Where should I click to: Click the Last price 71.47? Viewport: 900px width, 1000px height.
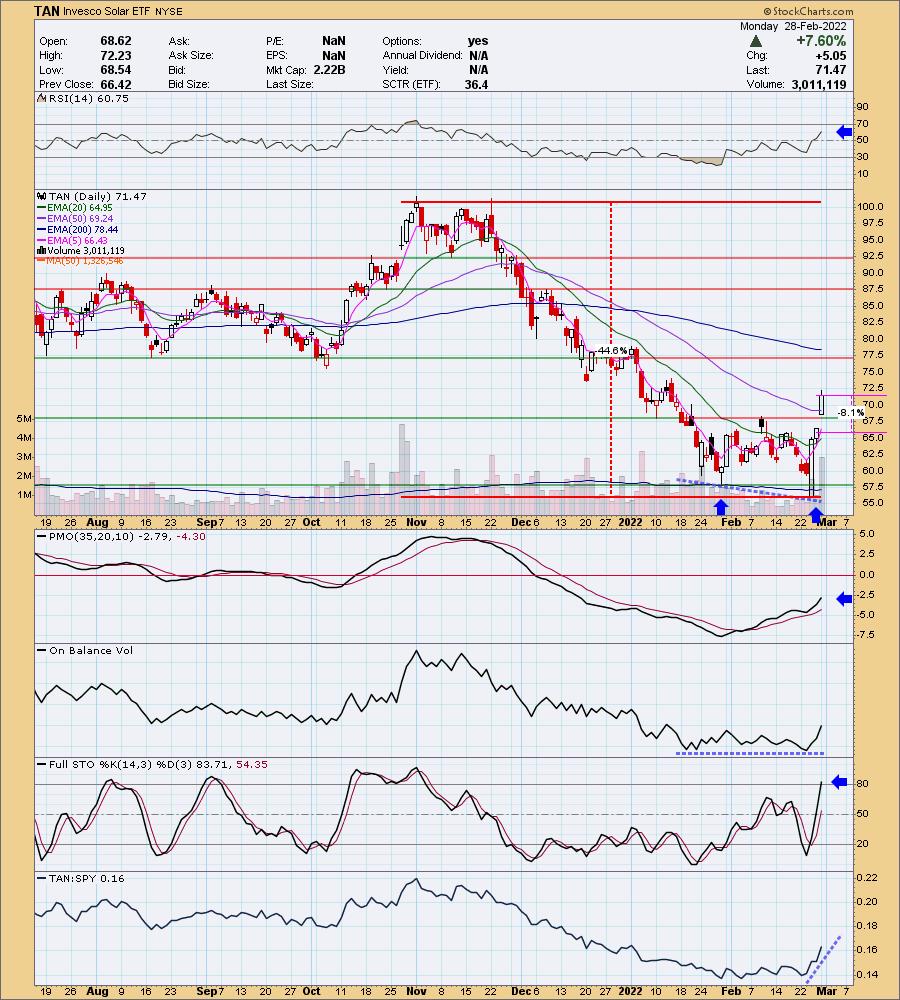coord(831,70)
